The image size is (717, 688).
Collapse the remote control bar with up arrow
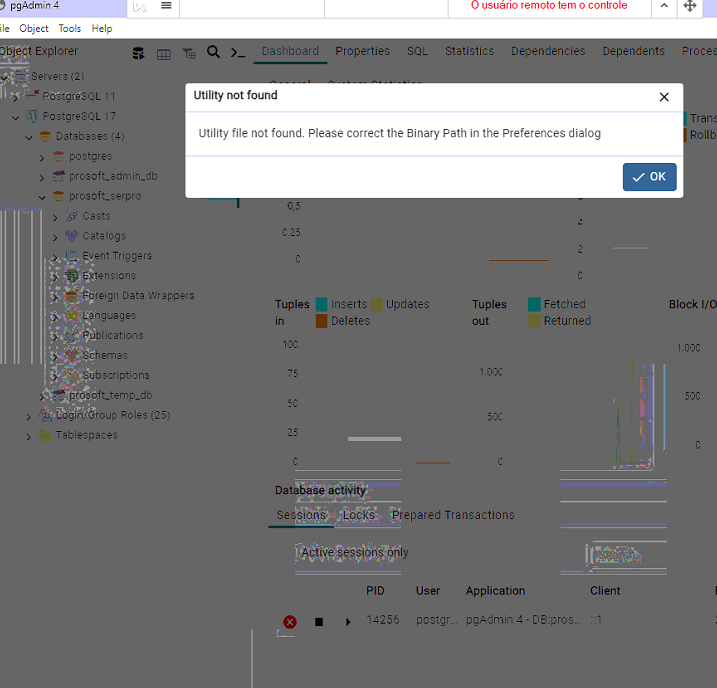[x=664, y=6]
